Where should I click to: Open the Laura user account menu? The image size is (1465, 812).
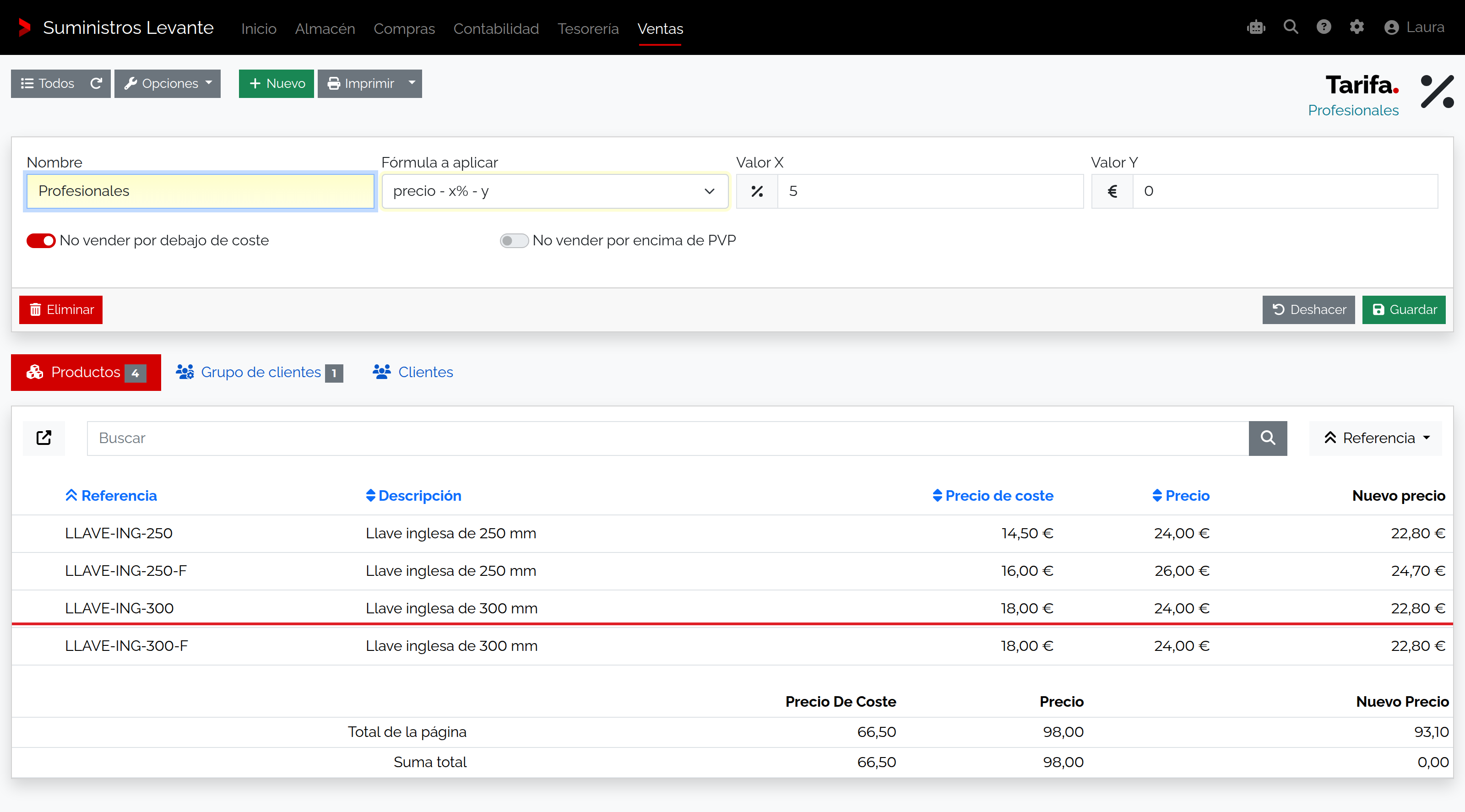(x=1414, y=27)
